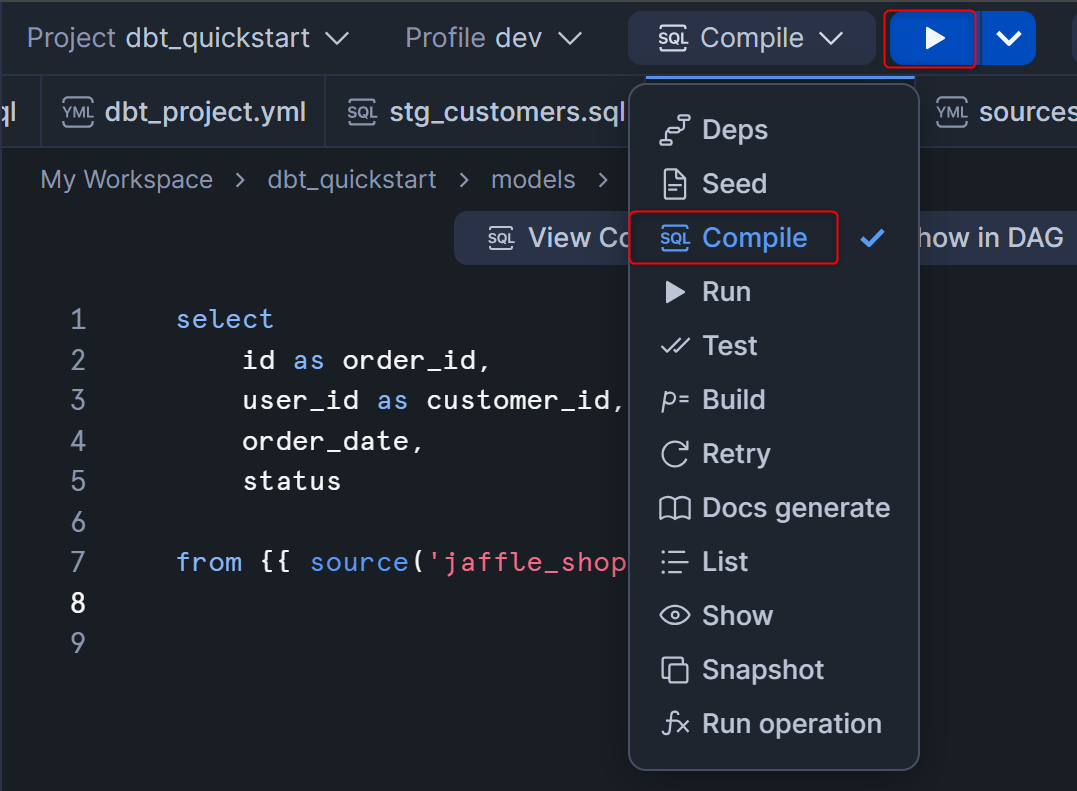Click the Retry circular arrow icon
1077x791 pixels.
coord(675,454)
